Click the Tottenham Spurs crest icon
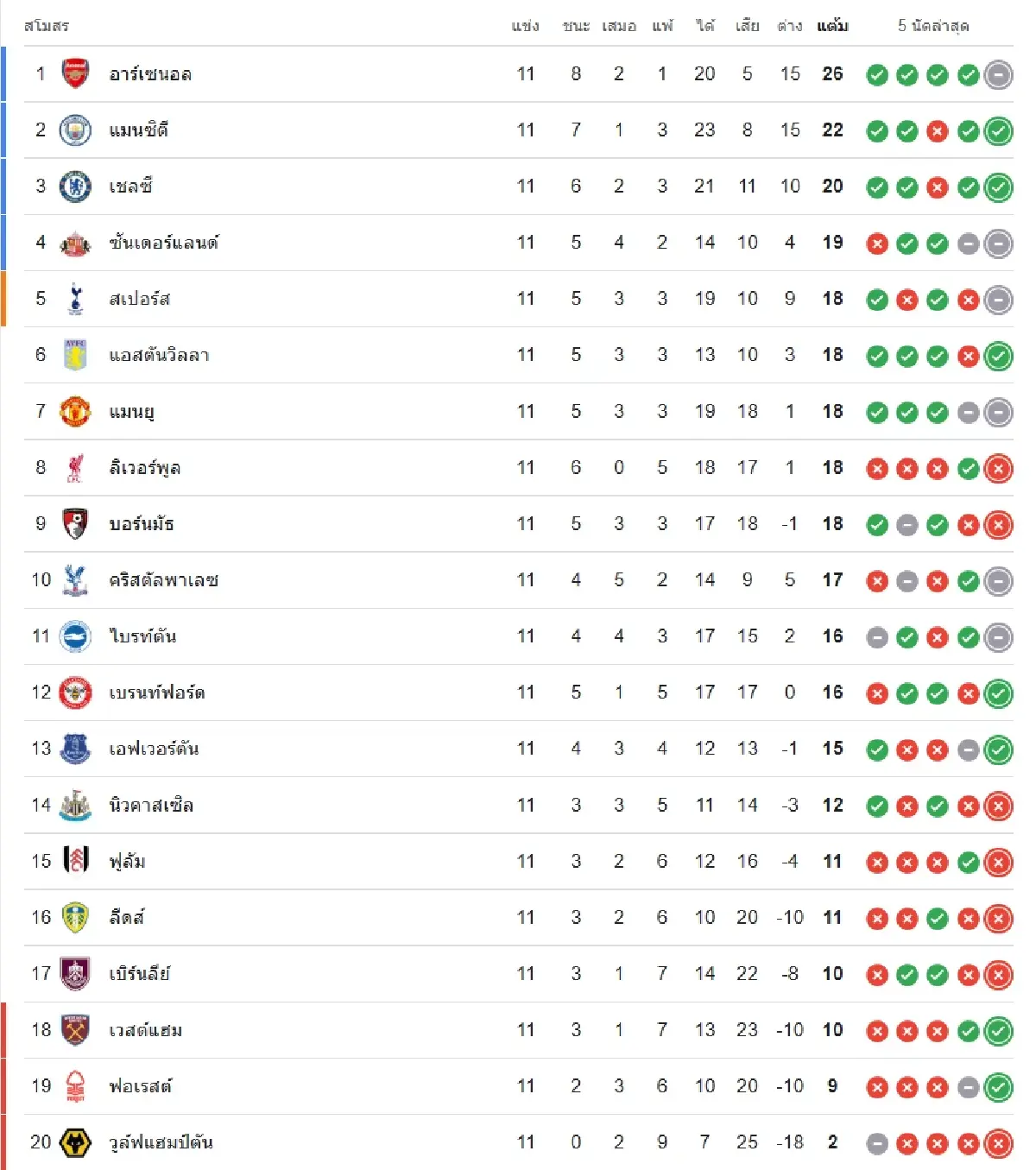Image resolution: width=1036 pixels, height=1170 pixels. (75, 299)
